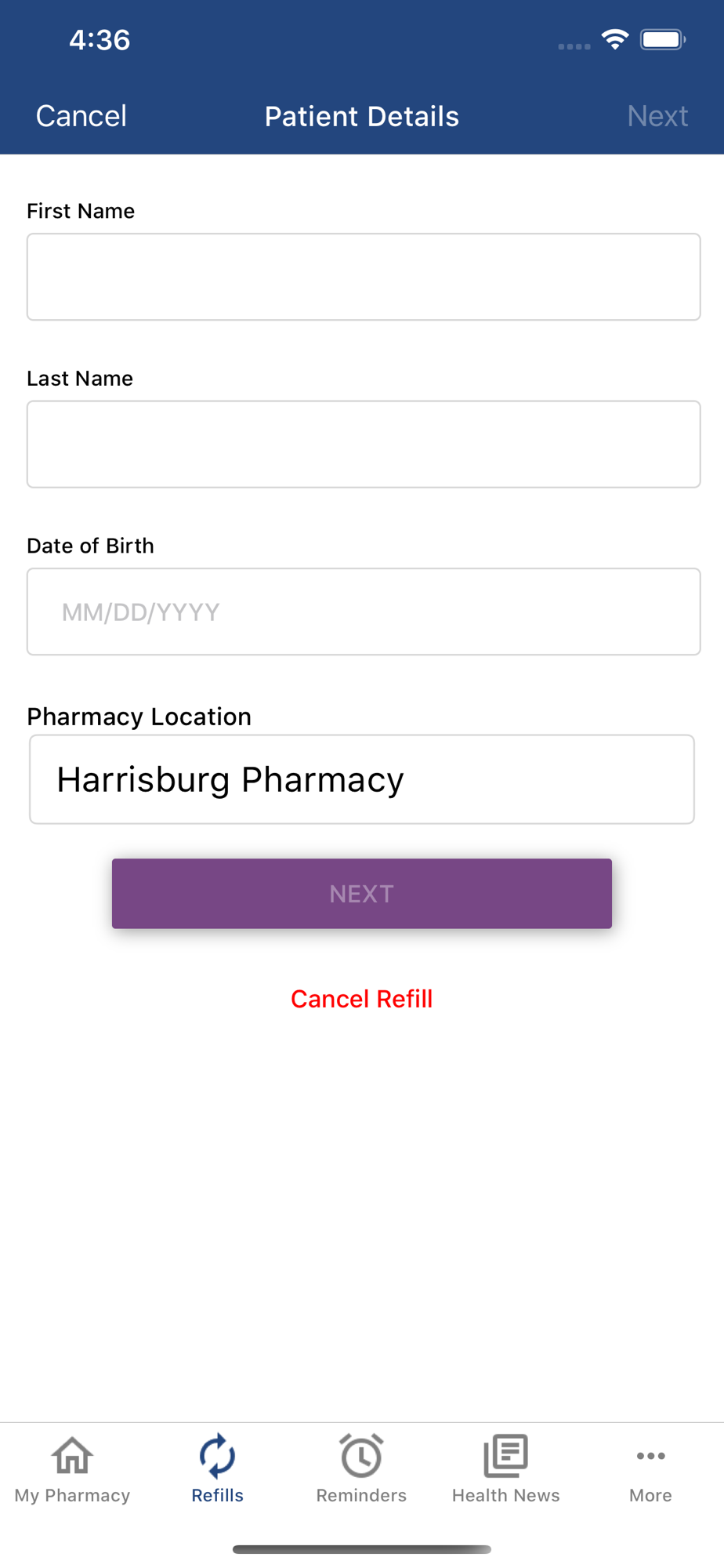Image resolution: width=724 pixels, height=1568 pixels.
Task: Tap the Reminders tab label
Action: point(361,1495)
